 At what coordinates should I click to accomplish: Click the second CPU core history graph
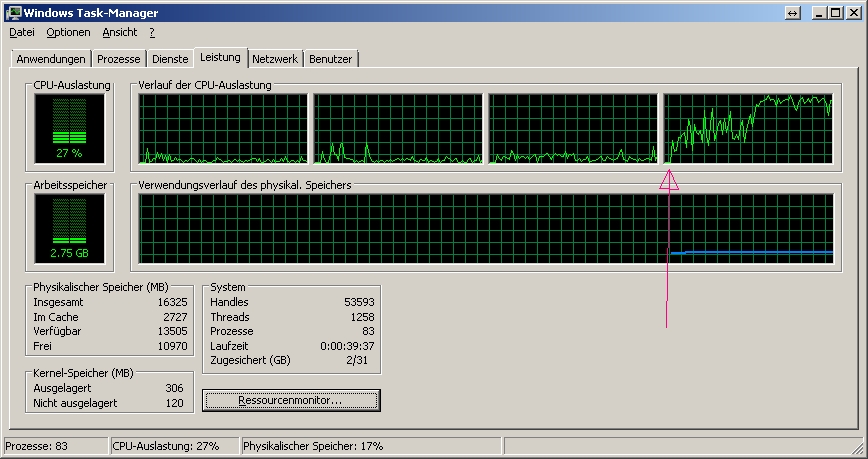pyautogui.click(x=398, y=129)
